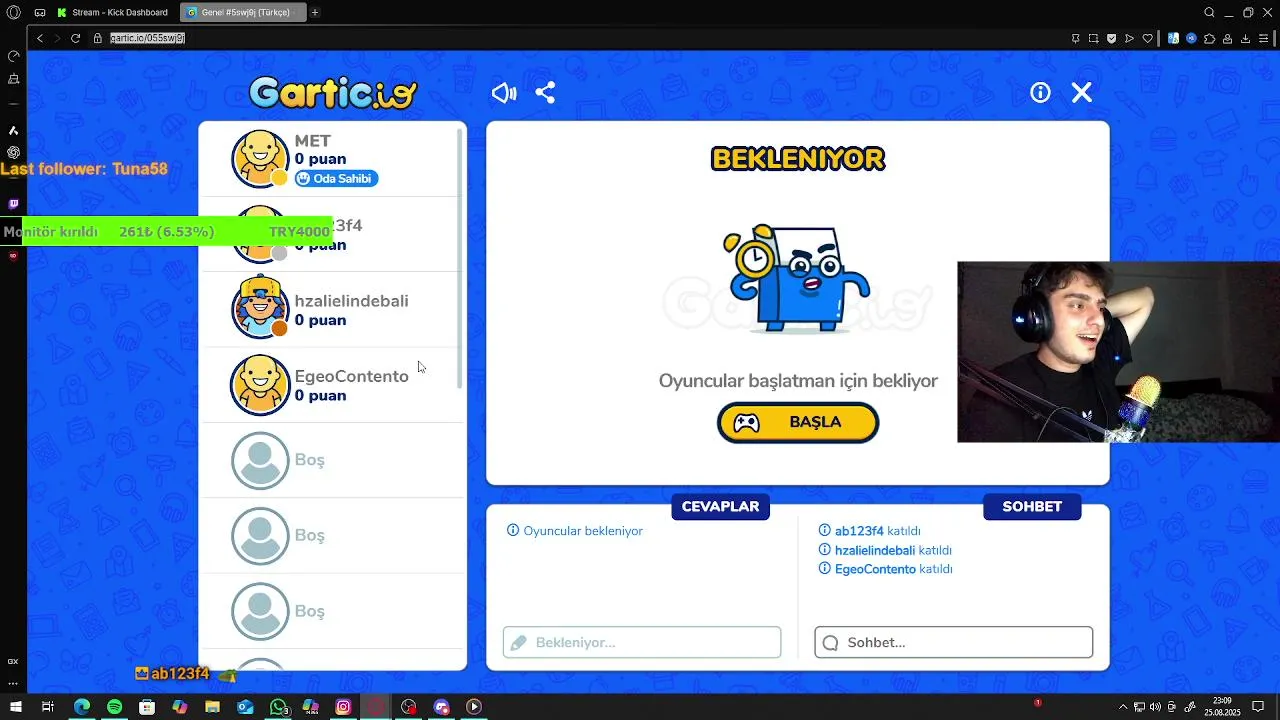The height and width of the screenshot is (720, 1280).
Task: Switch to Stream - Kick Dashboard tab
Action: pyautogui.click(x=113, y=12)
